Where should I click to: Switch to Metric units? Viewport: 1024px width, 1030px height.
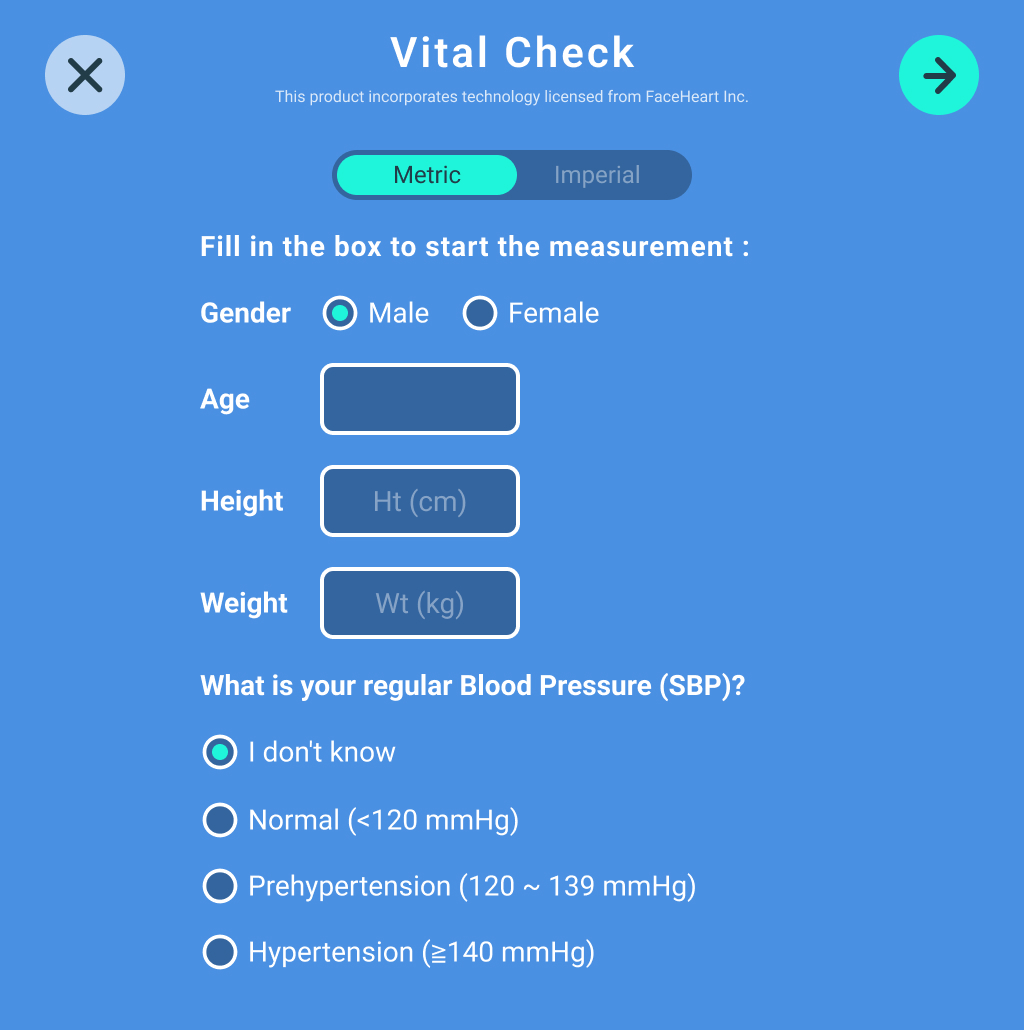pos(427,175)
